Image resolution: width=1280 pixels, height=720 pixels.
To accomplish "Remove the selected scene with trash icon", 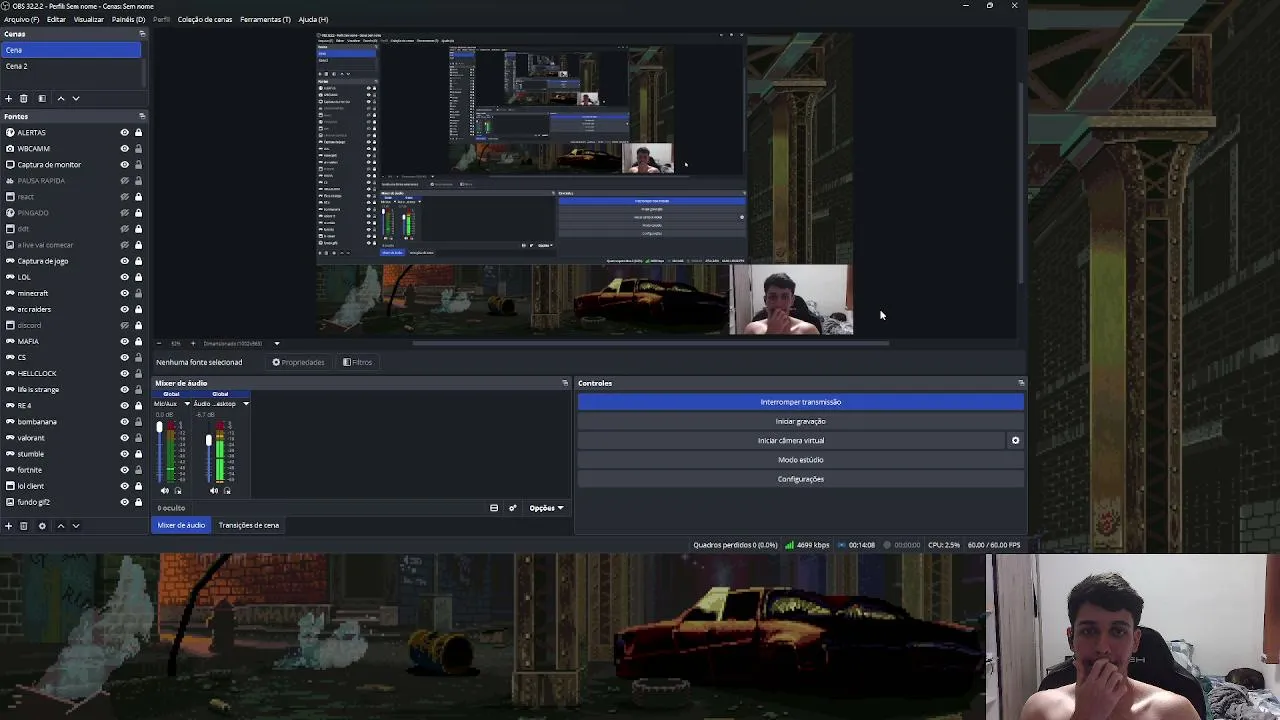I will pos(24,98).
